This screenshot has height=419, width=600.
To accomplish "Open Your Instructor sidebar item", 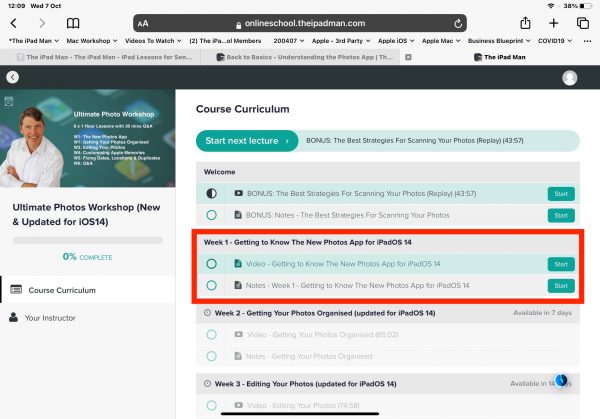I will click(88, 318).
